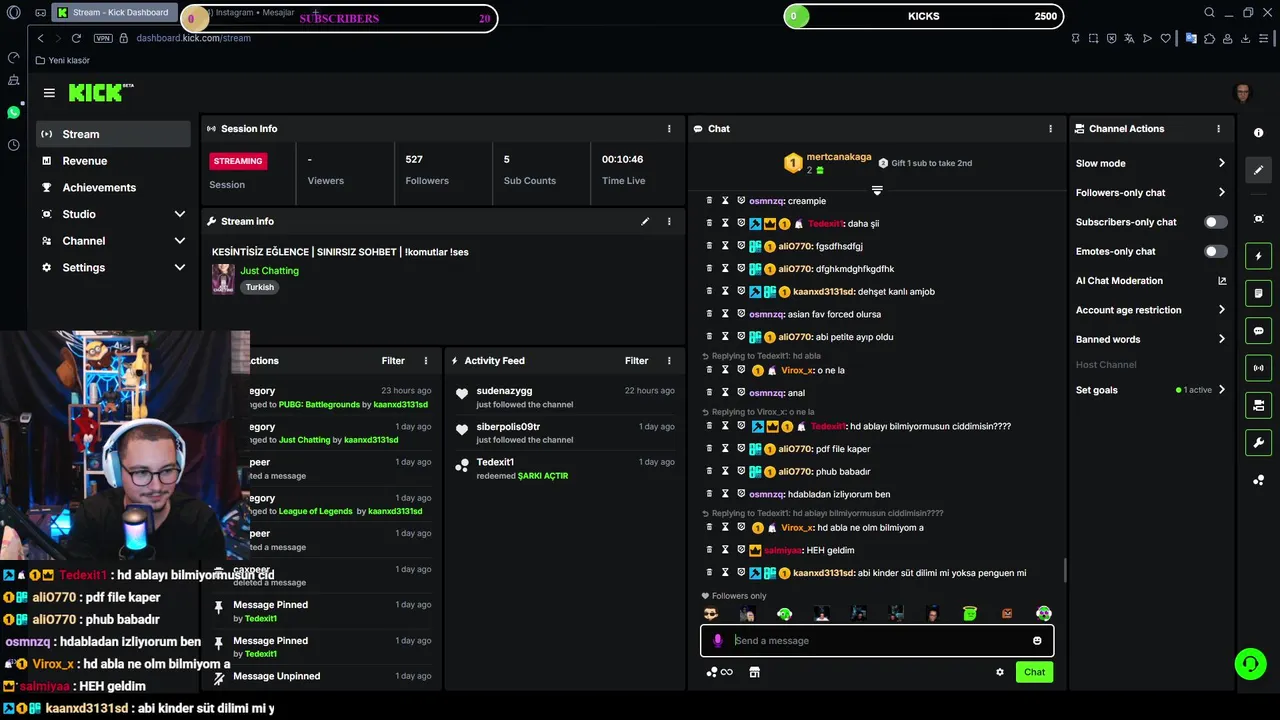Image resolution: width=1280 pixels, height=720 pixels.
Task: Open the shop icon below chat input
Action: (754, 672)
